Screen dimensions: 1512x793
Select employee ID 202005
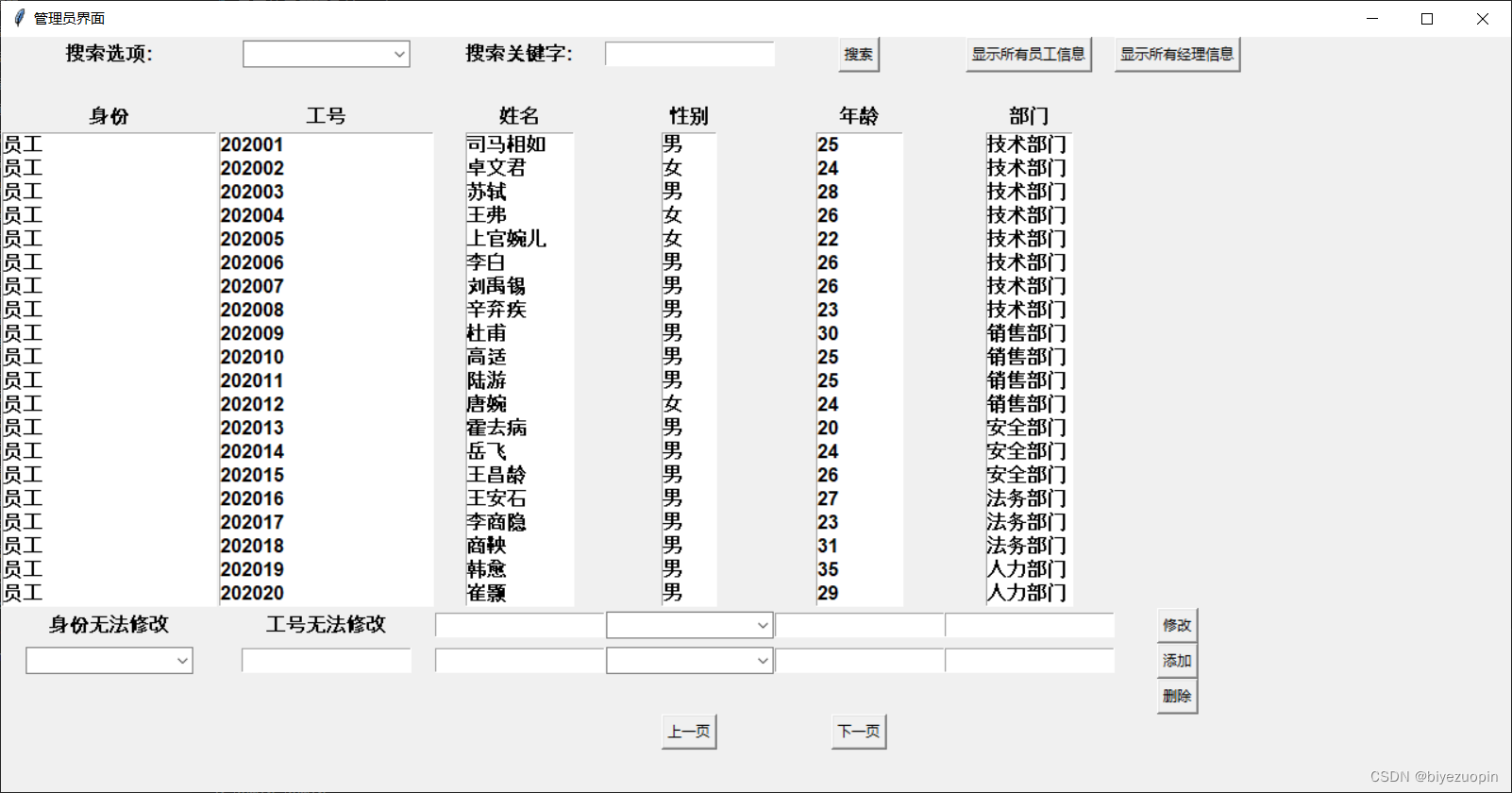coord(252,239)
